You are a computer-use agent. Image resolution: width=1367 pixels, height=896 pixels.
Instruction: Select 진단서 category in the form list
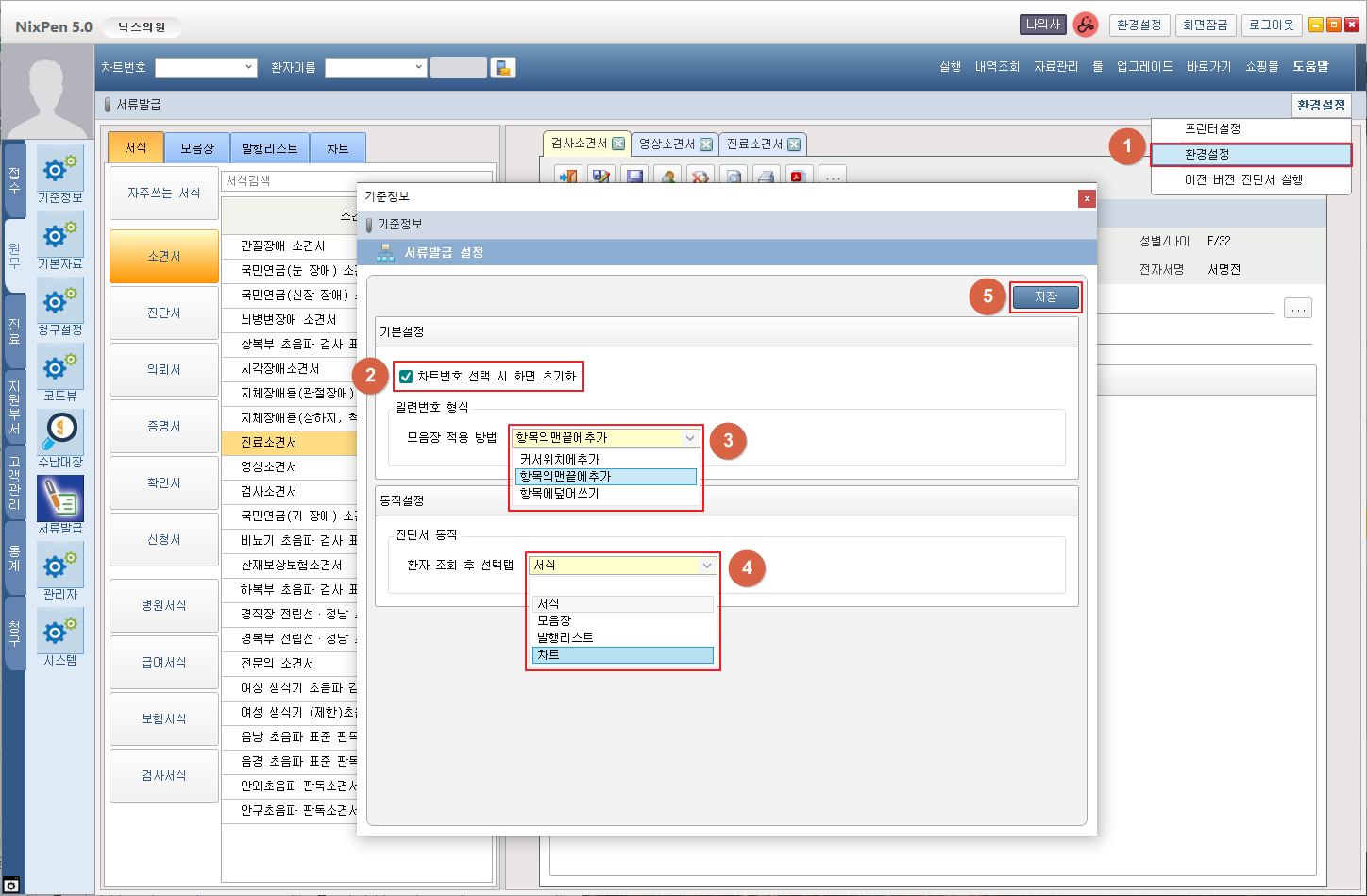click(163, 313)
